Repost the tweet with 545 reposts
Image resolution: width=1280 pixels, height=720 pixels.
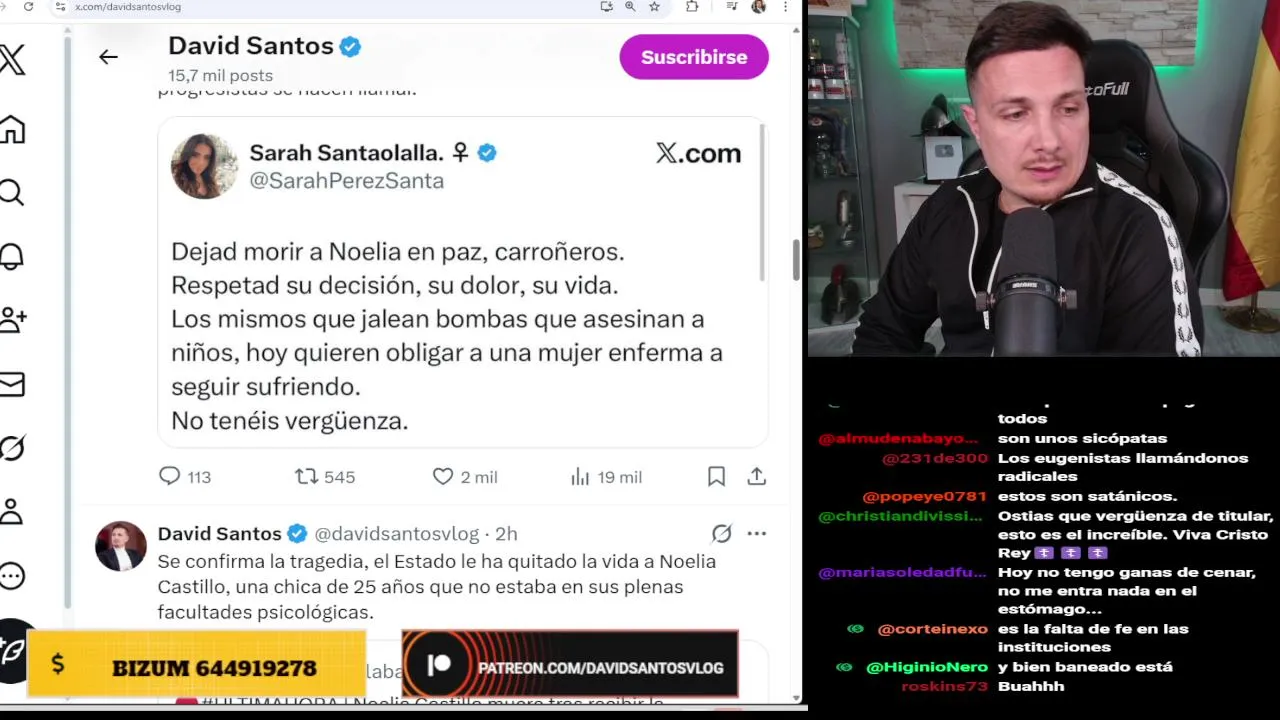point(325,477)
